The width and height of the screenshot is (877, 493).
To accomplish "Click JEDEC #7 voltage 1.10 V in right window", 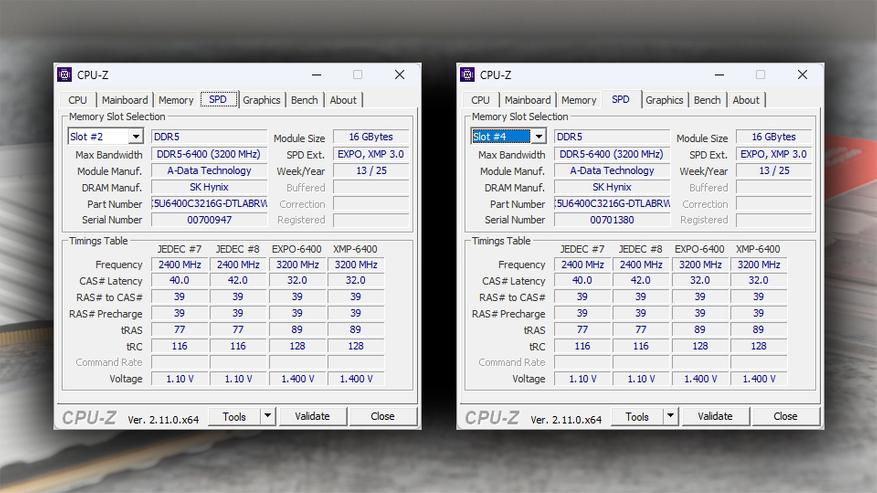I will click(x=582, y=379).
